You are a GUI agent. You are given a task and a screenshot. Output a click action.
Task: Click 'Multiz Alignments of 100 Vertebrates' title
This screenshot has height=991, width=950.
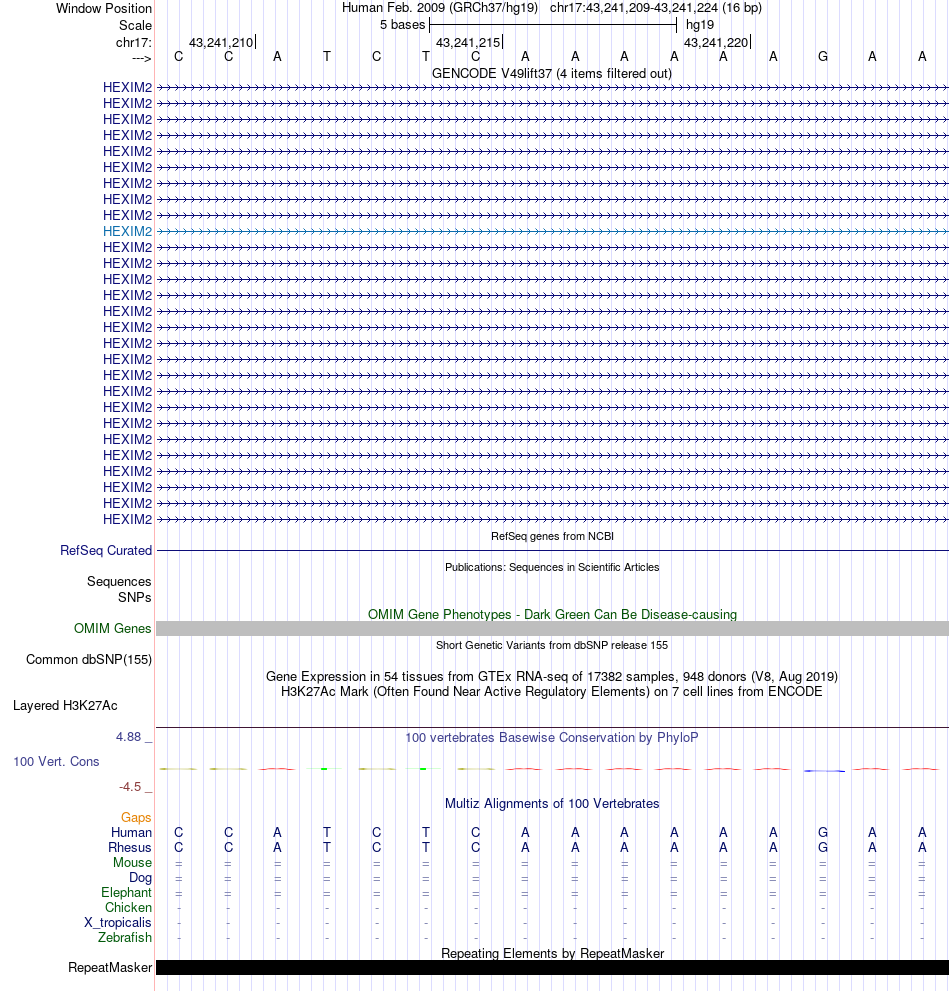(x=552, y=803)
